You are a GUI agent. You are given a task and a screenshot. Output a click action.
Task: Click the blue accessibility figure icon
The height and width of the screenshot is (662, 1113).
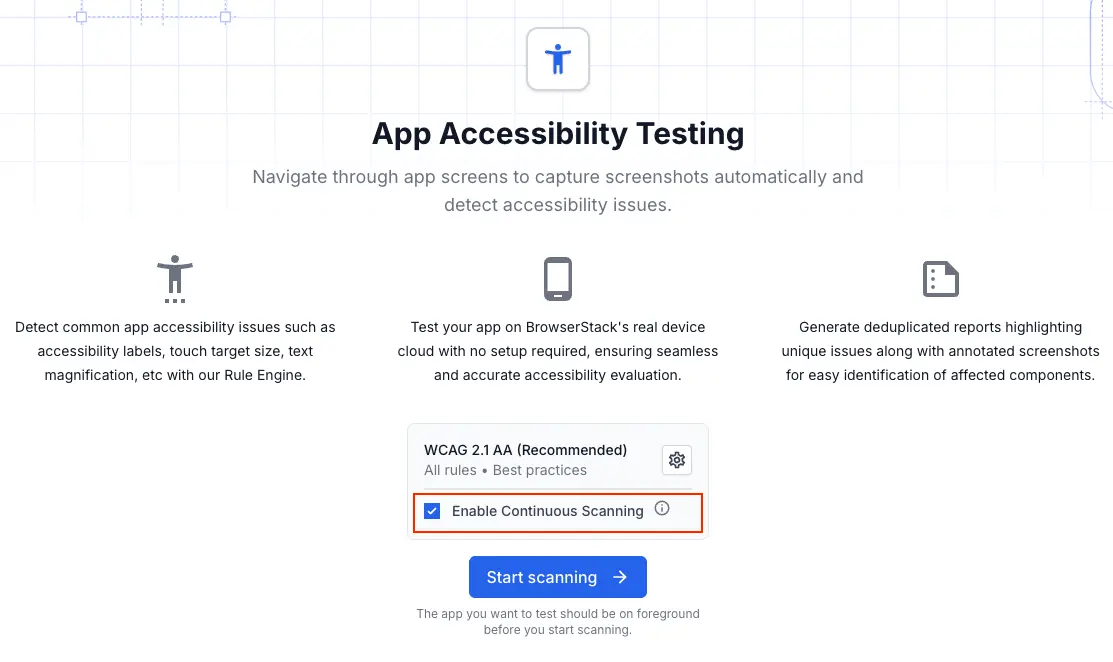click(x=558, y=59)
